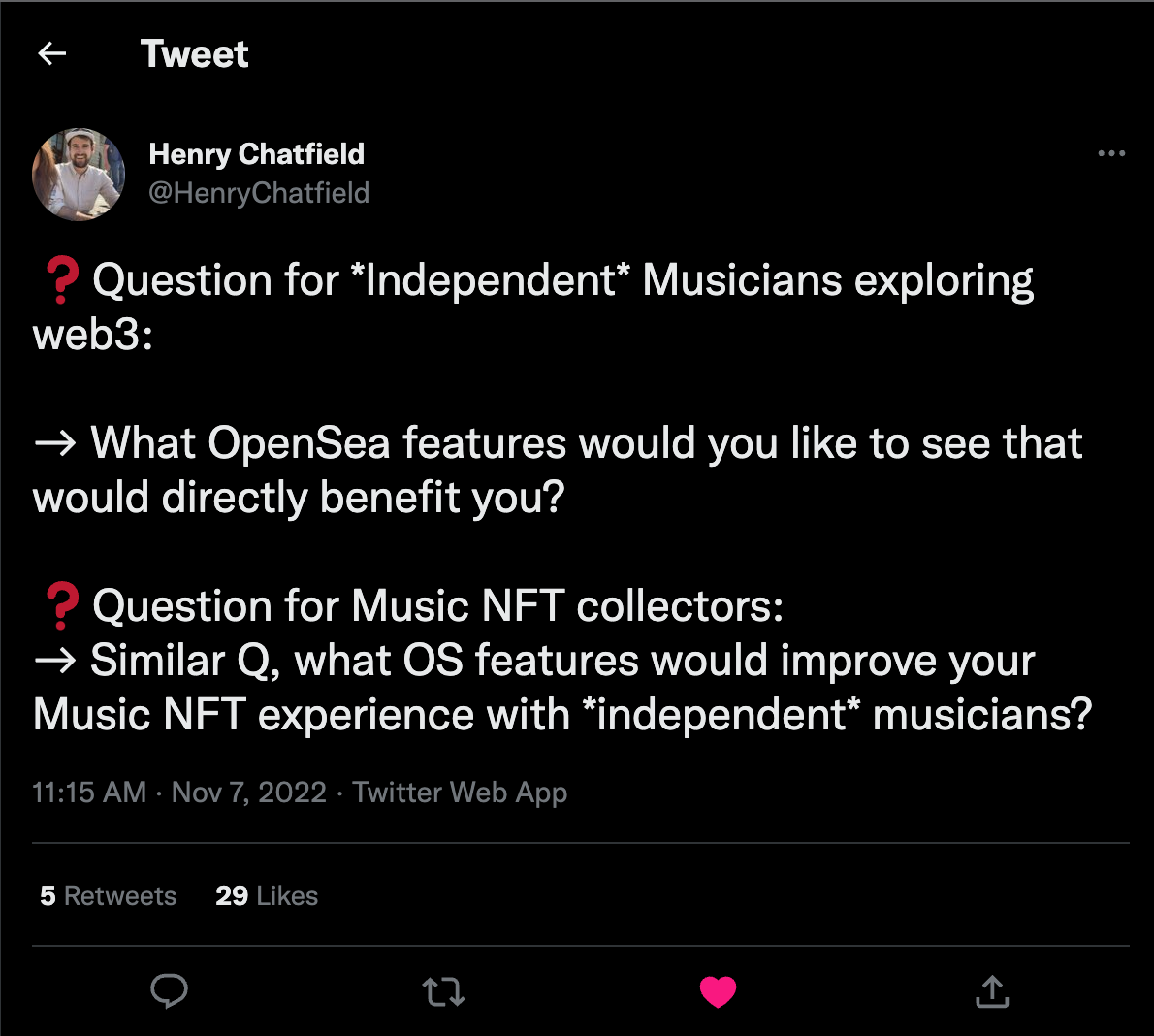This screenshot has width=1154, height=1036.
Task: Click the retweet counter number 5
Action: point(46,895)
